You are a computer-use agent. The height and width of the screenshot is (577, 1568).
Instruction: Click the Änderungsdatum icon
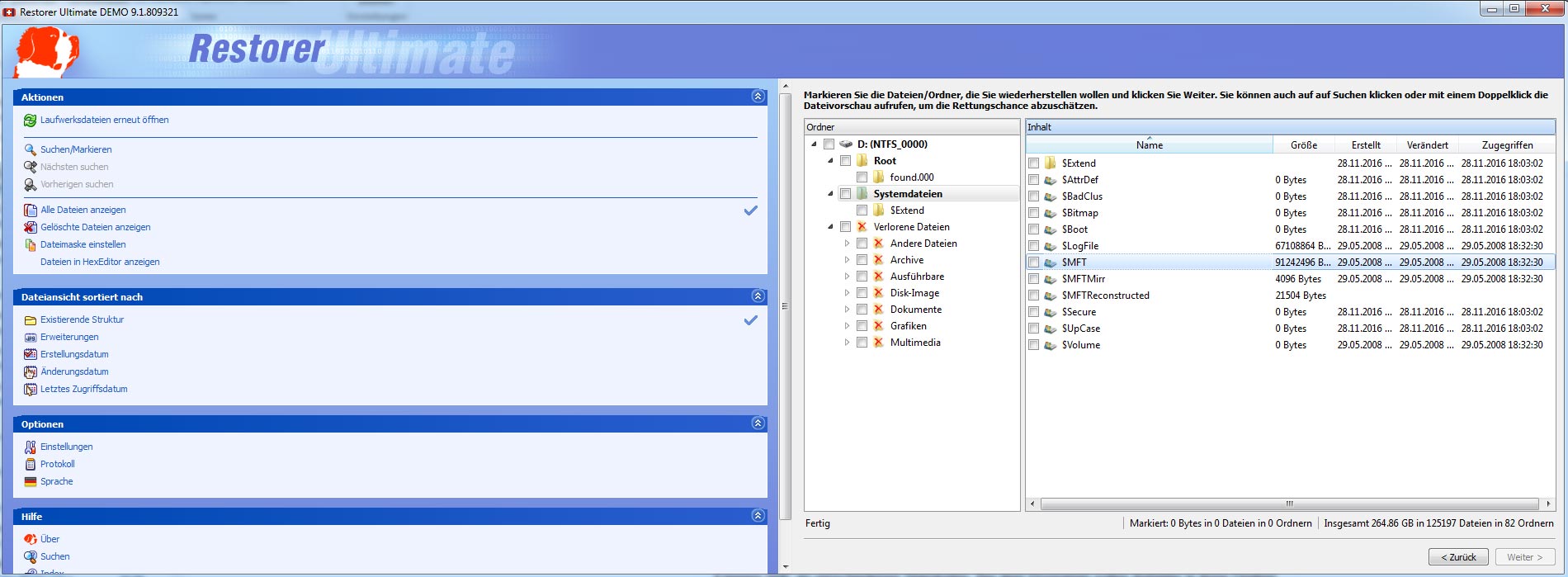(31, 372)
